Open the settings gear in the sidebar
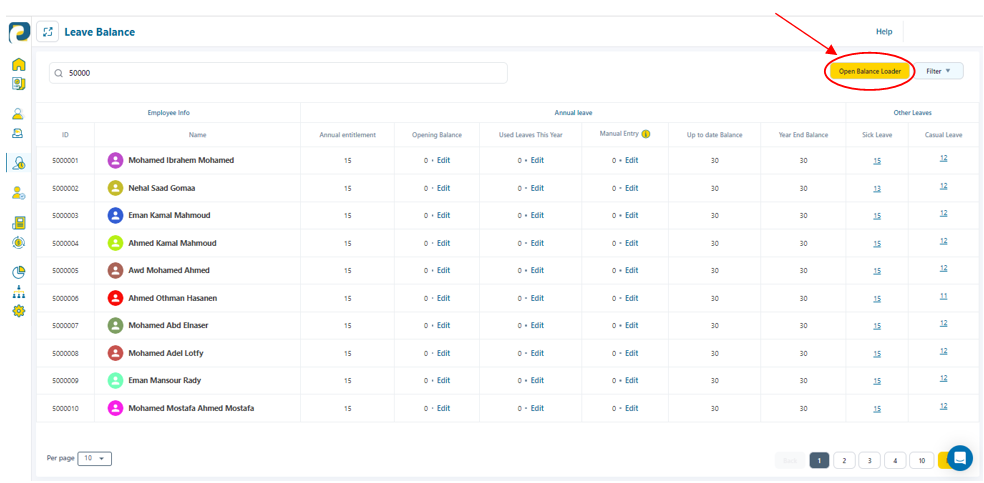984x483 pixels. tap(18, 311)
